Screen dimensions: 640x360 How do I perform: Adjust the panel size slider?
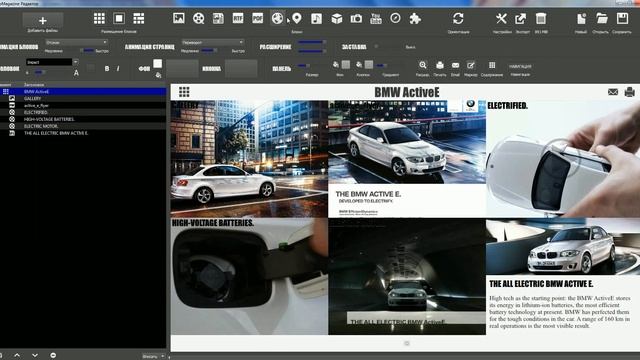303,66
